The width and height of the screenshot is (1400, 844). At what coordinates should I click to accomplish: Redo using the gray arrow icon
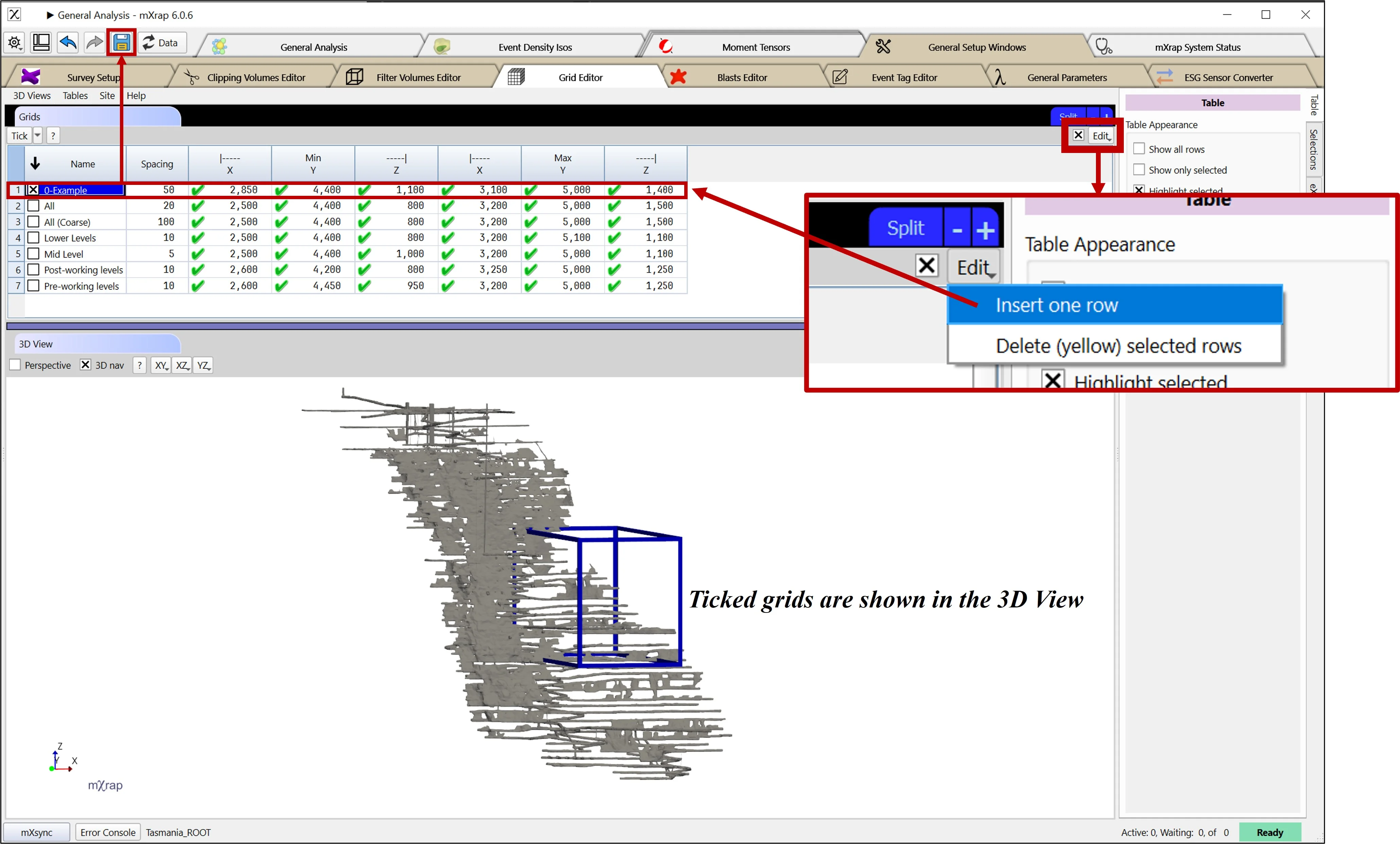pos(94,42)
